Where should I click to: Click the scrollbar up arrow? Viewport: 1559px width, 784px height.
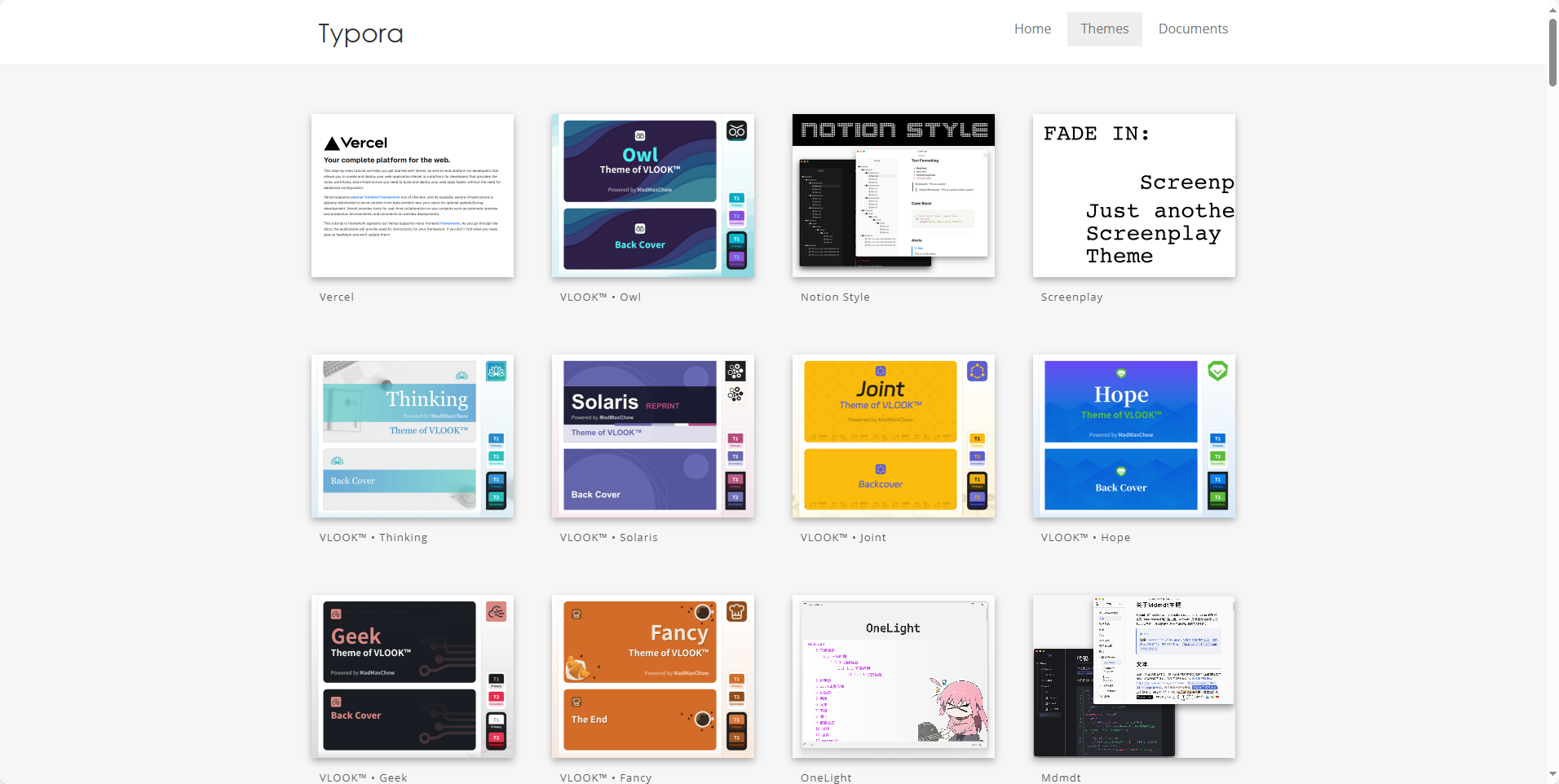click(x=1552, y=9)
